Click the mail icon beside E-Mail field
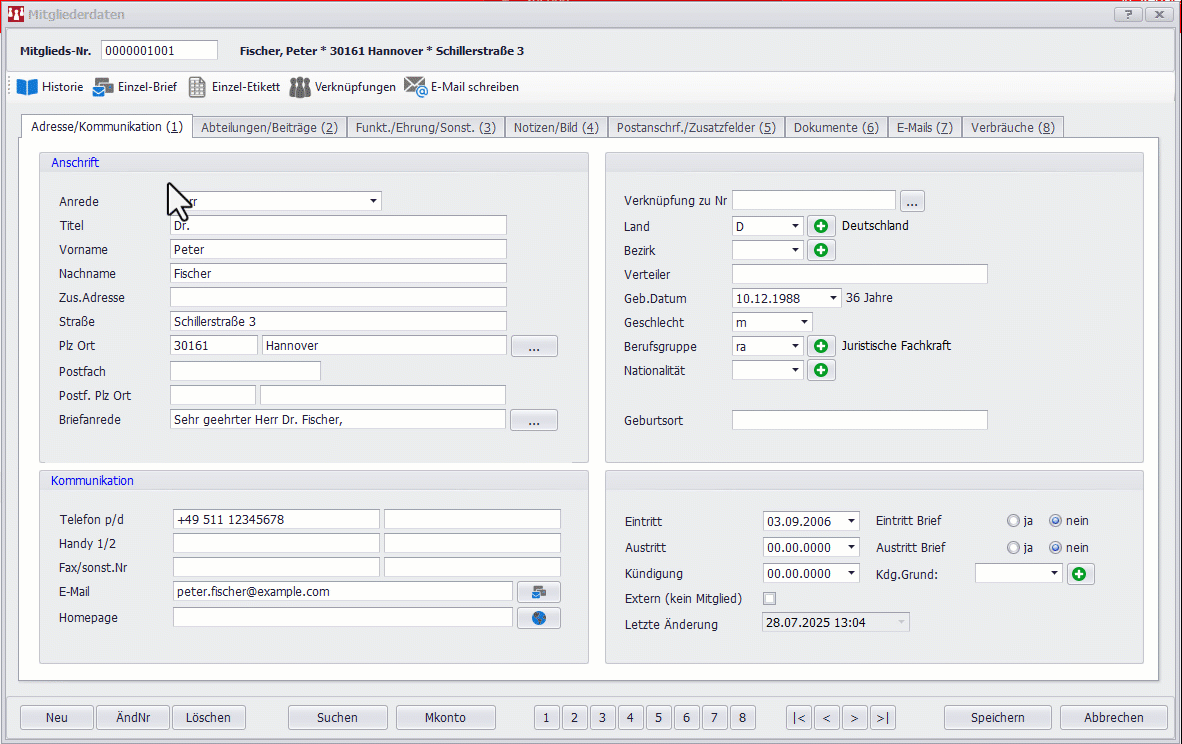 pyautogui.click(x=539, y=592)
